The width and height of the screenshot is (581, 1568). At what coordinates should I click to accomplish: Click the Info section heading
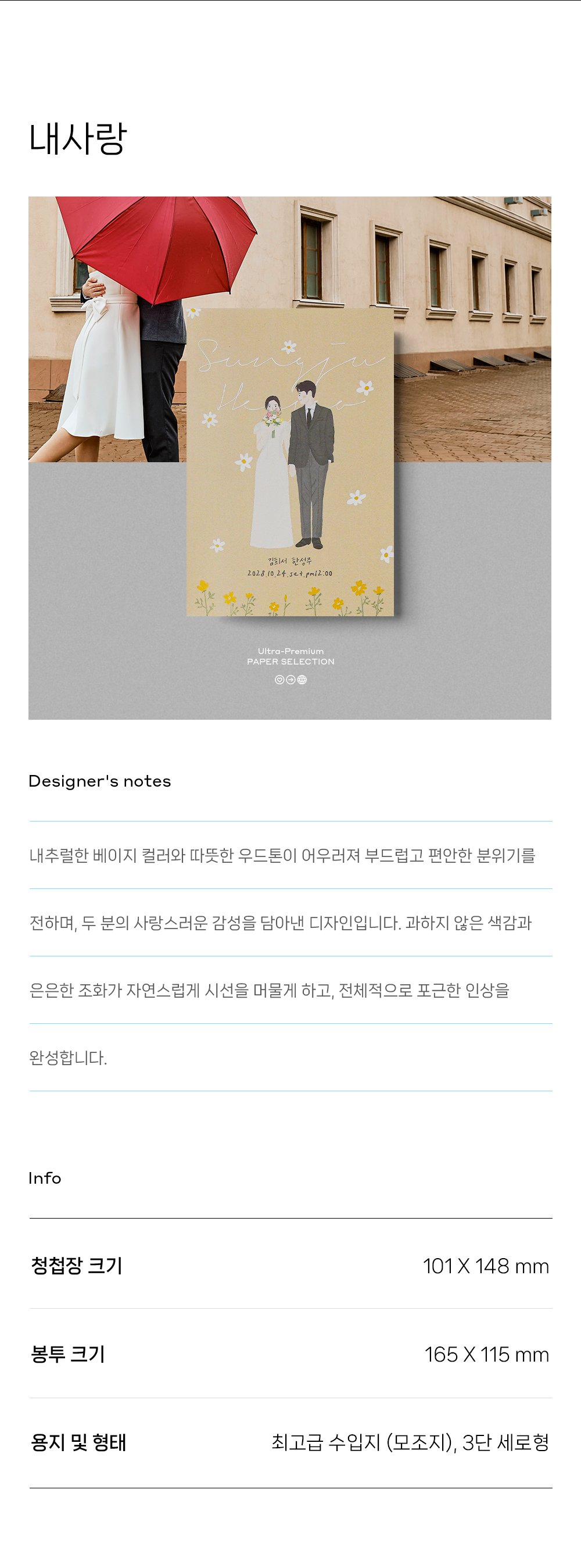[x=45, y=1178]
